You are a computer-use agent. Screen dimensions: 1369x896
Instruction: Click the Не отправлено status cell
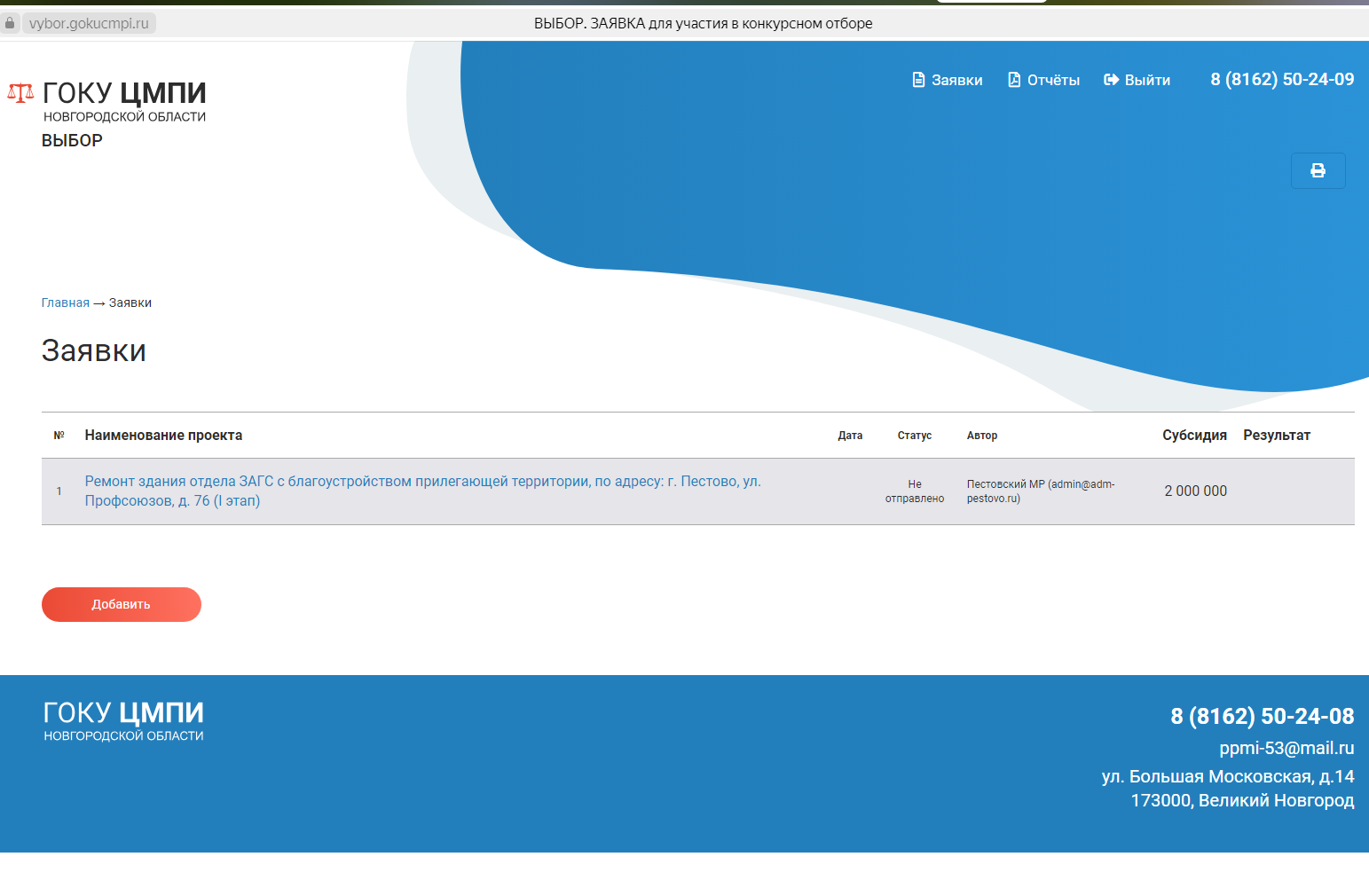[915, 491]
